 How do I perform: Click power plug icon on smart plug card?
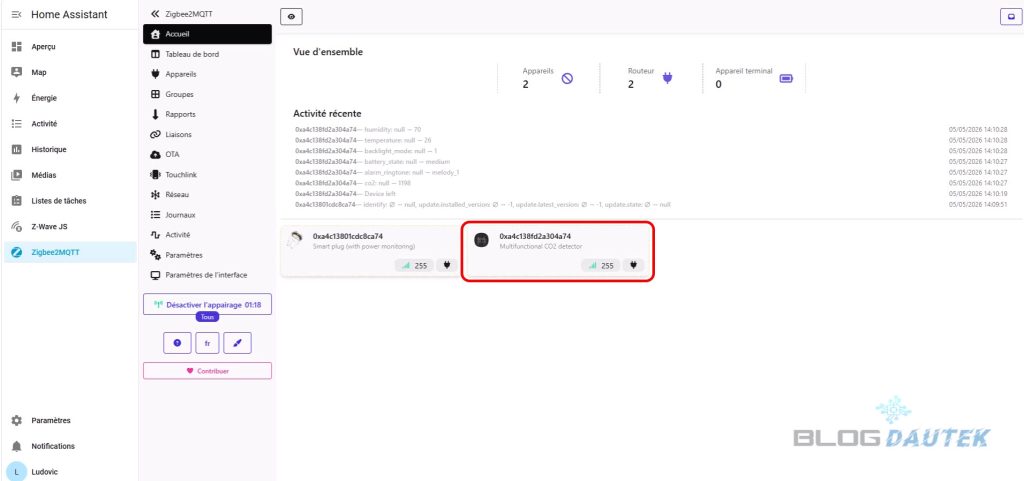click(x=447, y=266)
